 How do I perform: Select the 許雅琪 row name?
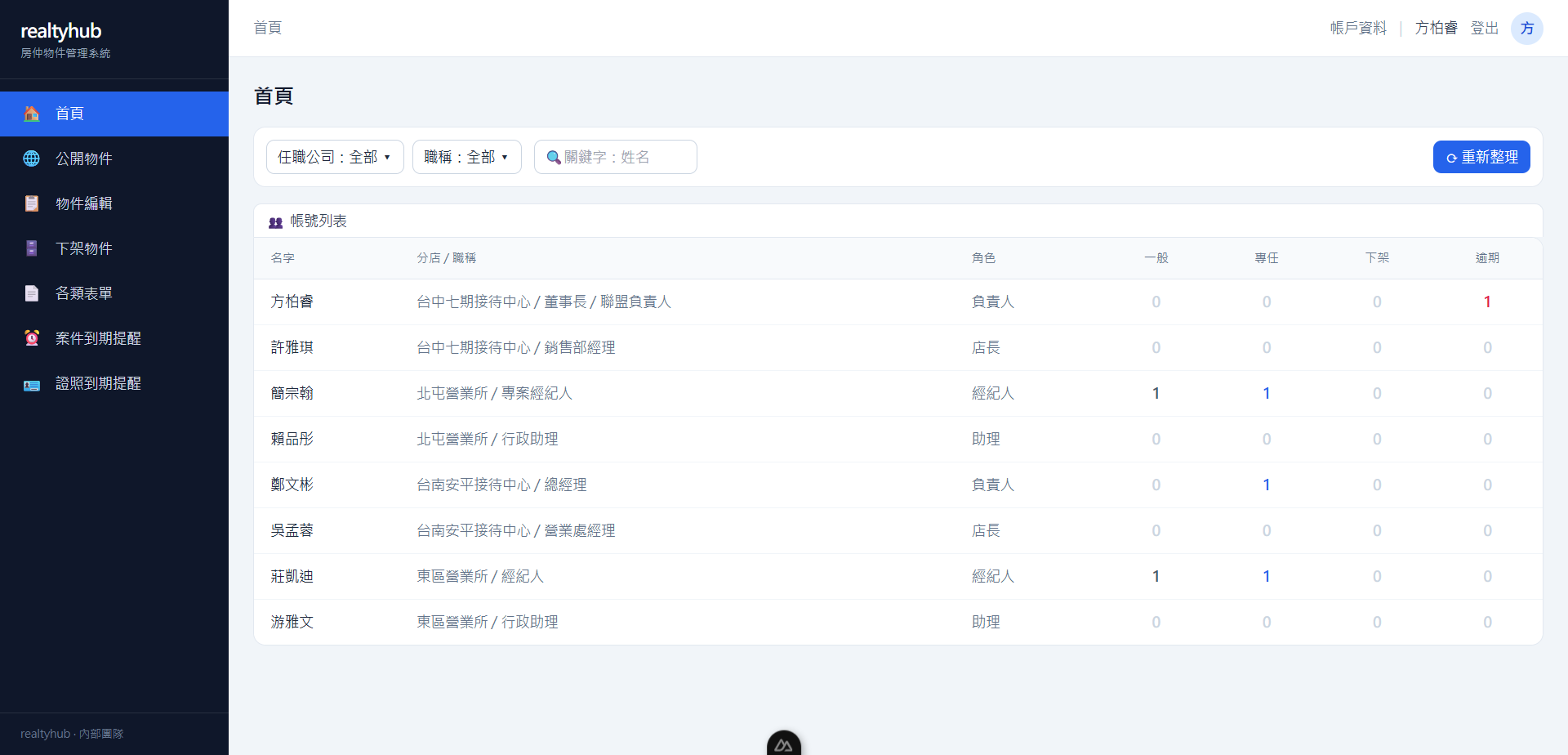tap(292, 348)
